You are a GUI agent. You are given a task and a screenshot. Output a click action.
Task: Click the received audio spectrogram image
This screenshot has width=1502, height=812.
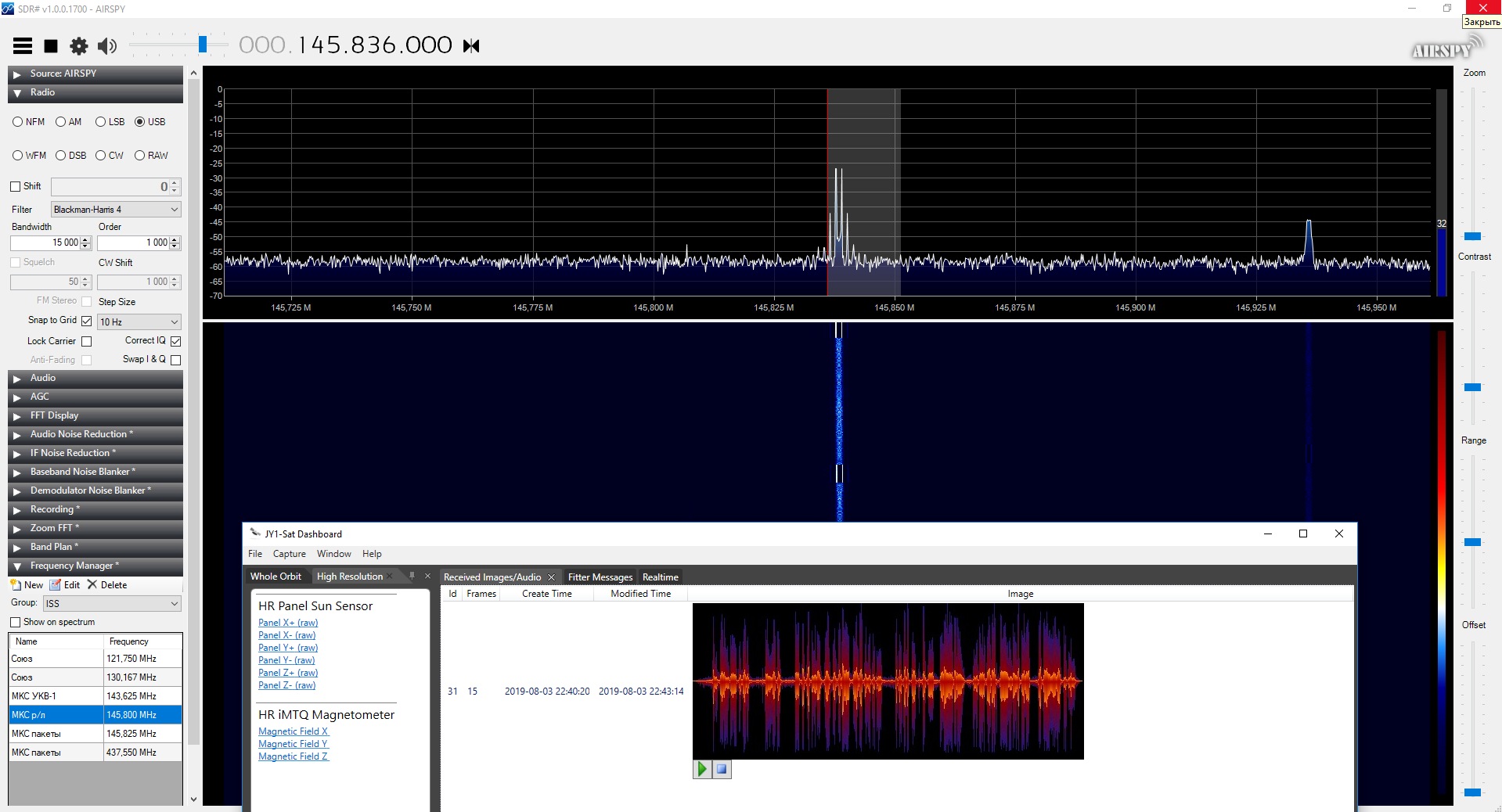(x=888, y=681)
